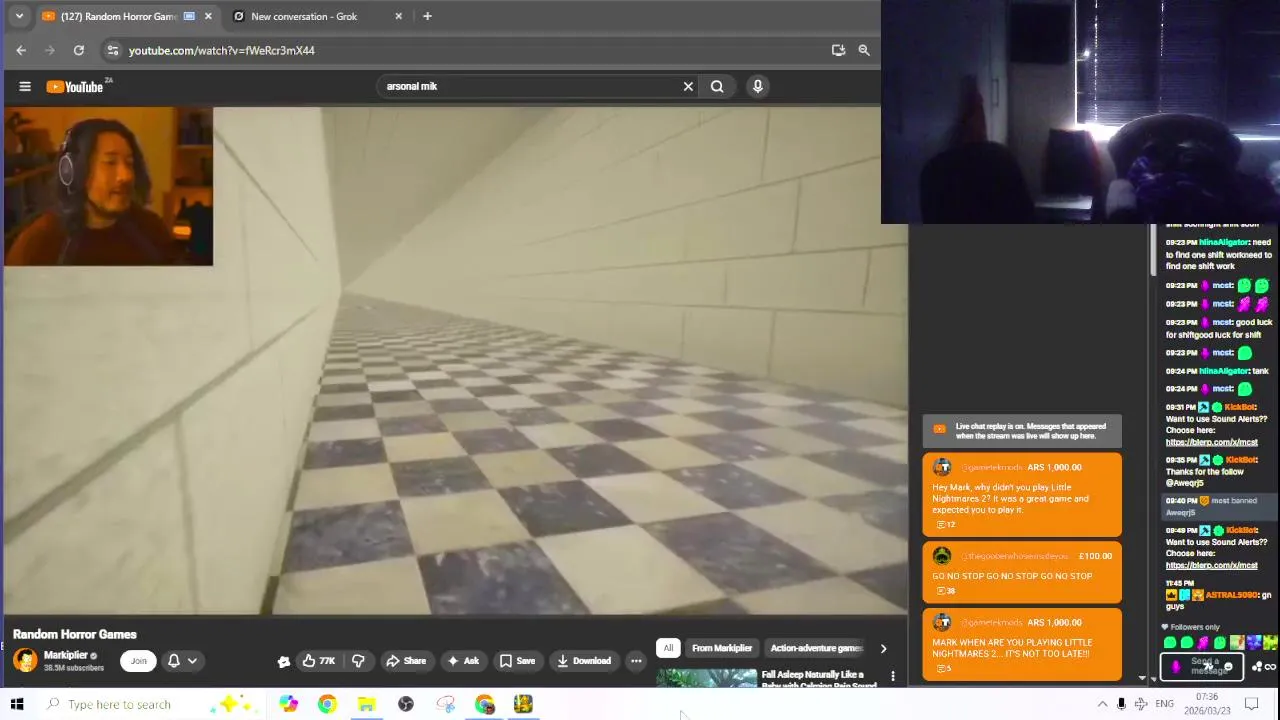
Task: Open the Windows notification center
Action: [1251, 704]
